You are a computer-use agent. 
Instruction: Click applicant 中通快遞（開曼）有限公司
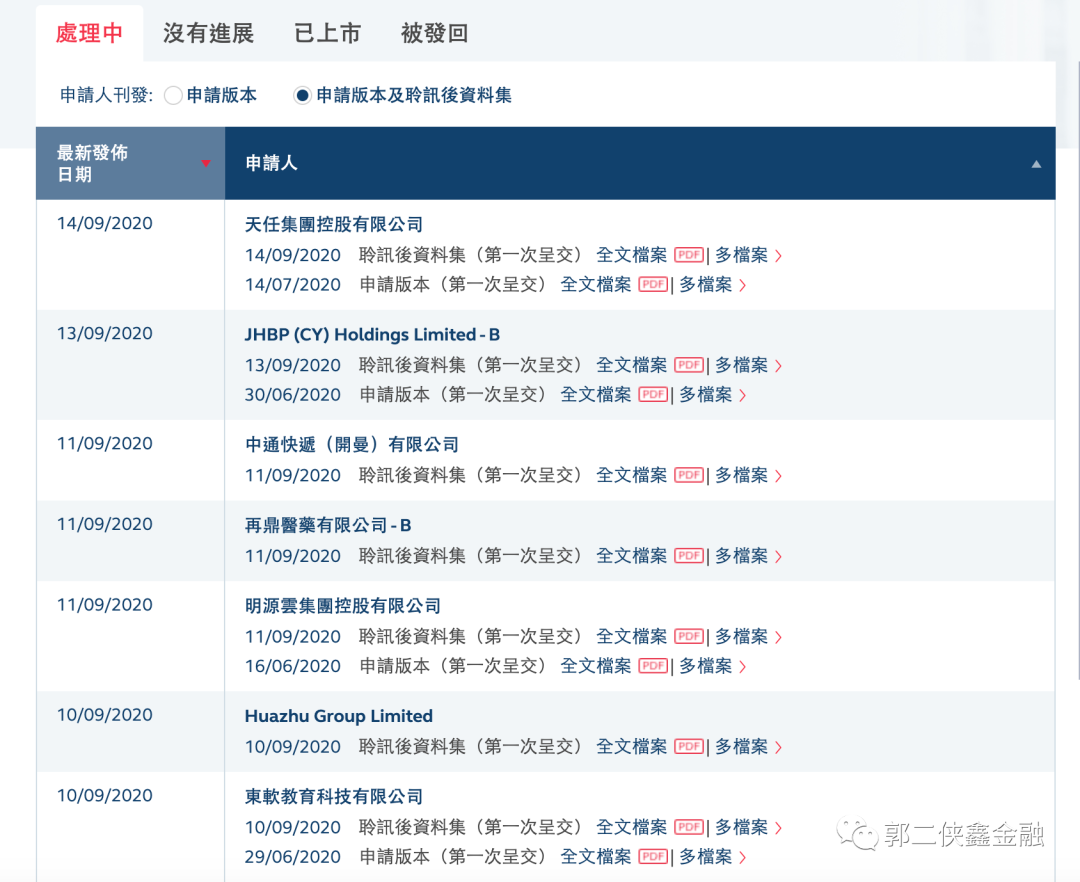(352, 445)
